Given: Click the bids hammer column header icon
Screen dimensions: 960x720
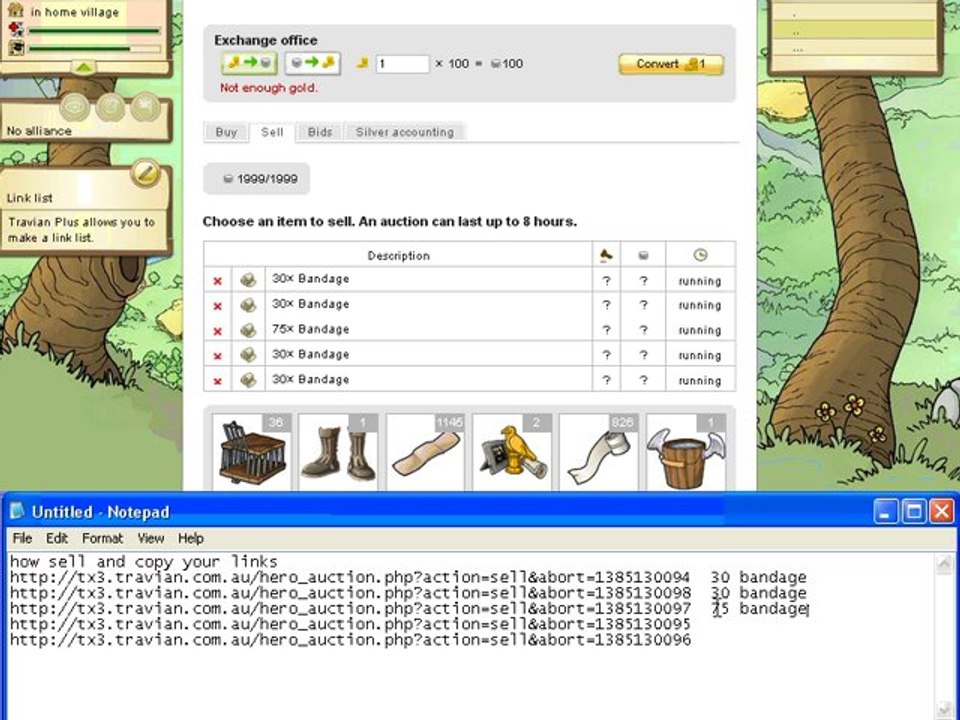Looking at the screenshot, I should (606, 255).
